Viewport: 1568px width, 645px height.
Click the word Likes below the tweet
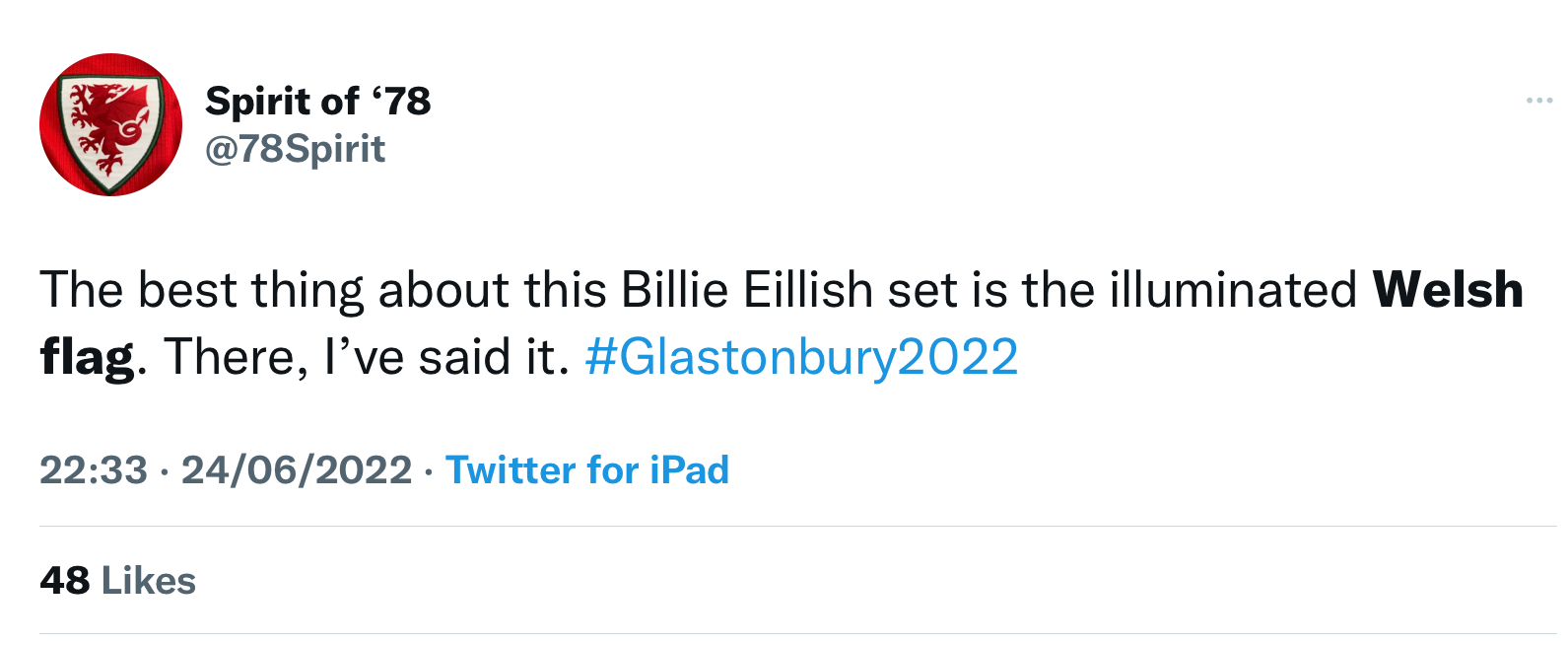(x=149, y=581)
